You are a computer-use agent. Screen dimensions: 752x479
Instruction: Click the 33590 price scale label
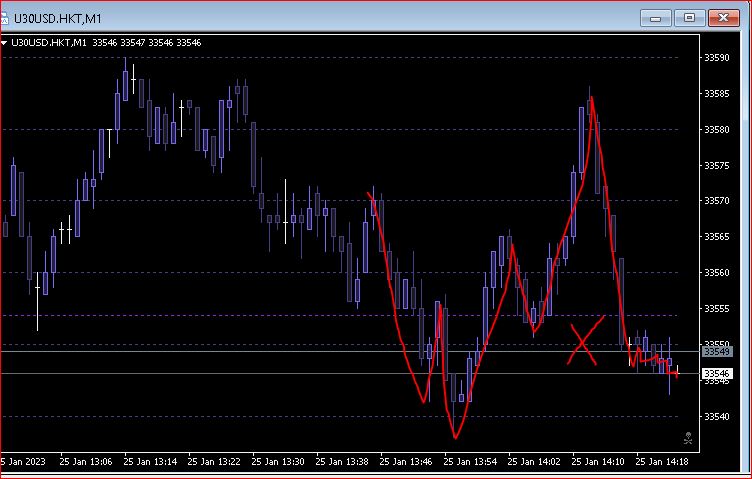[717, 58]
